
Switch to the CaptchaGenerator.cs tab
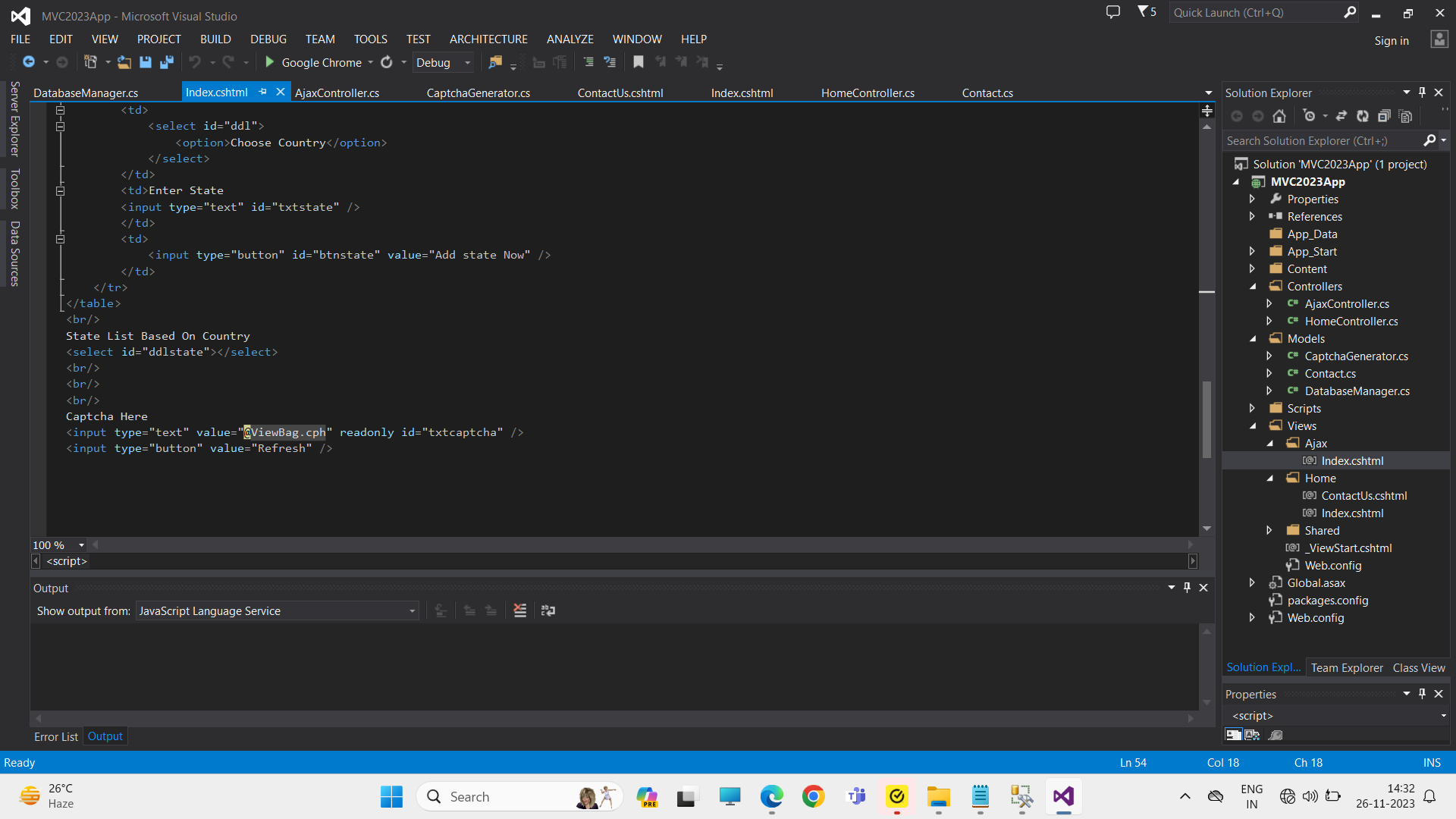pyautogui.click(x=478, y=93)
